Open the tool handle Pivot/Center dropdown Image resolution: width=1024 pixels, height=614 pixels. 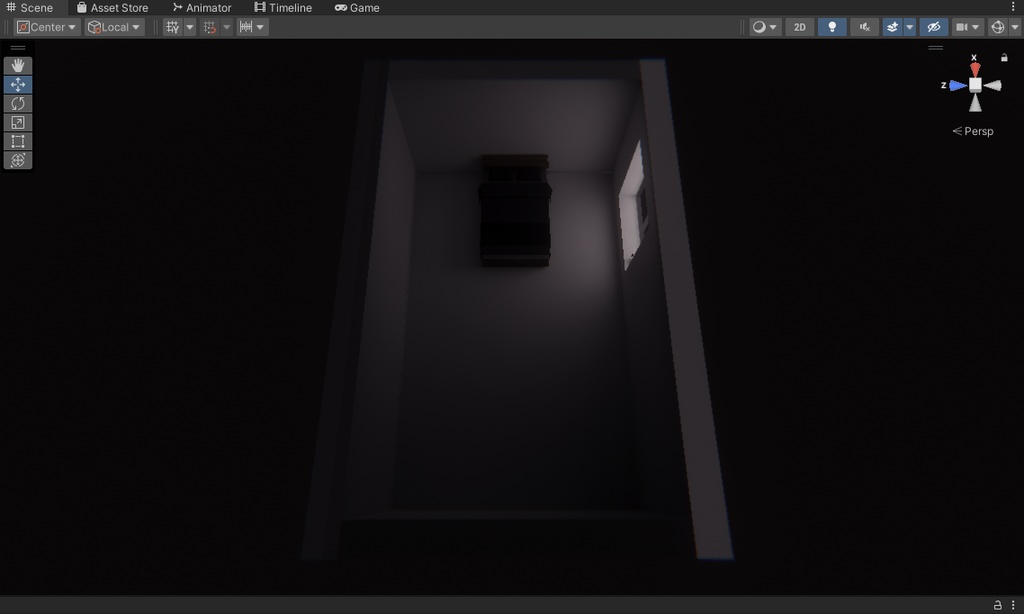pyautogui.click(x=45, y=26)
